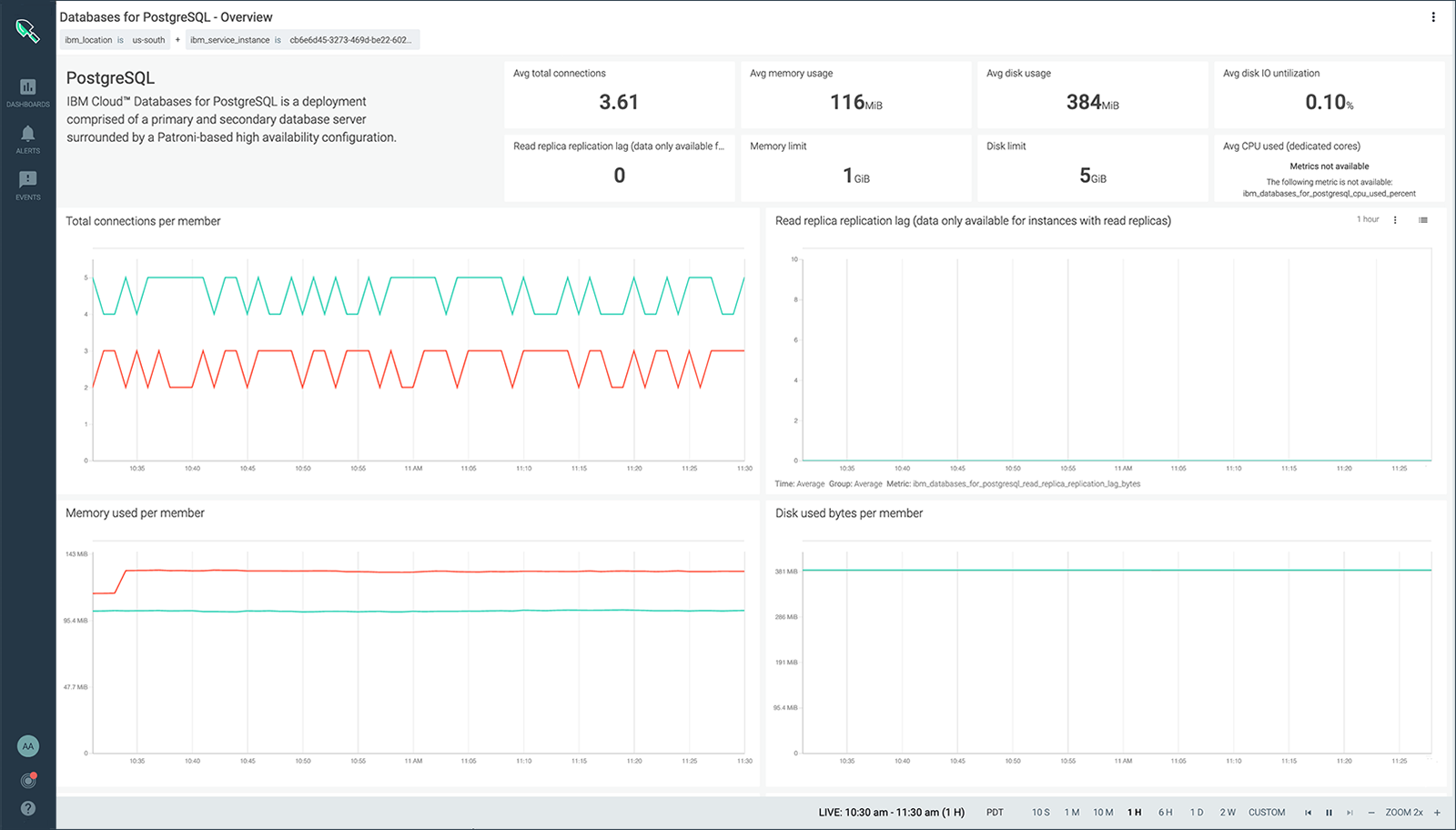Select the 10 S time range

click(x=1041, y=813)
